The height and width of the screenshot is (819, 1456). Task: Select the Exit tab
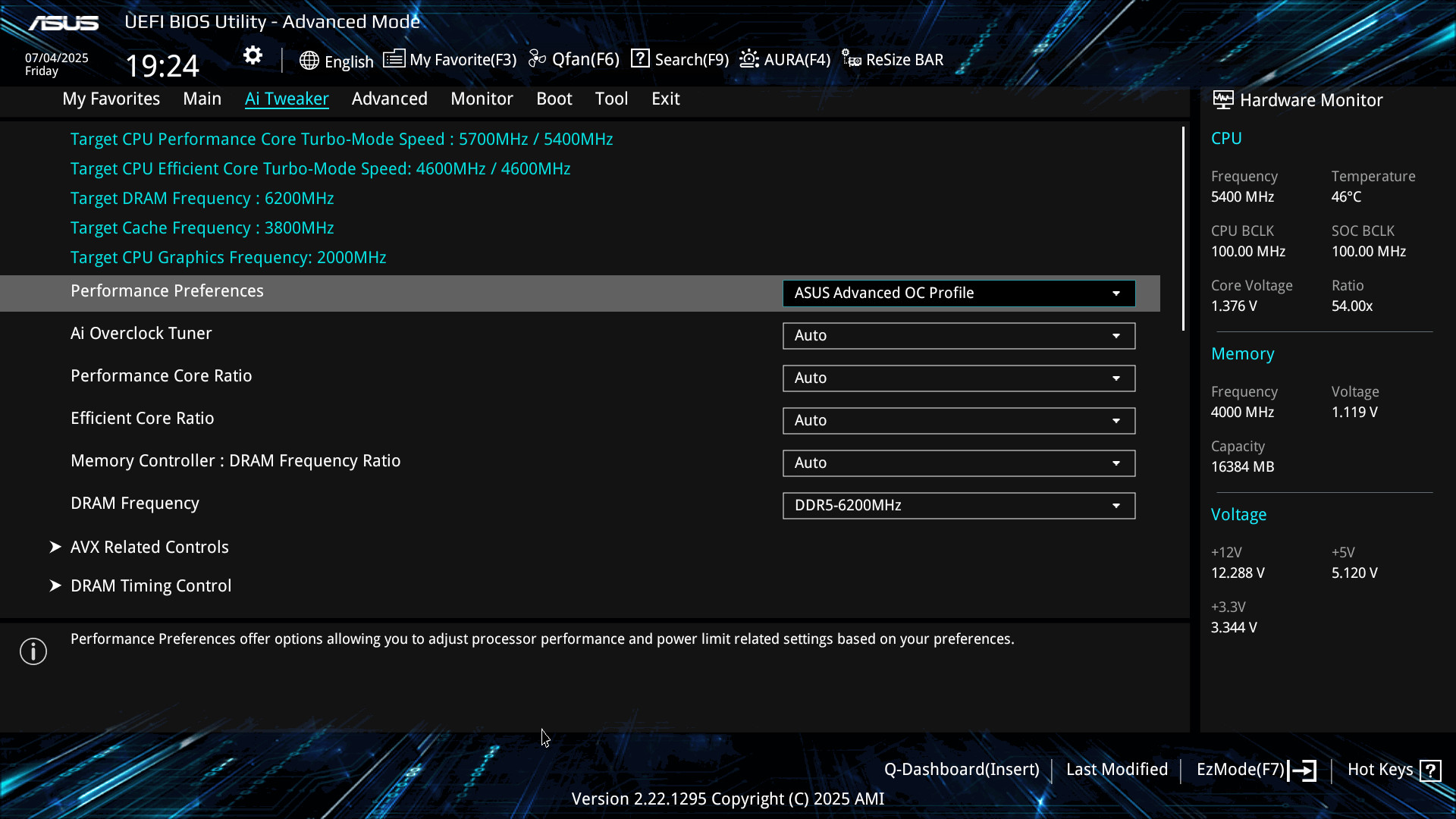(x=666, y=99)
